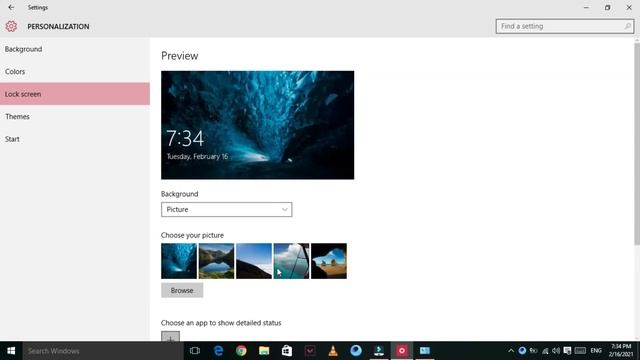Click the 'Background' label above the dropdown
This screenshot has height=360, width=640.
(x=180, y=194)
